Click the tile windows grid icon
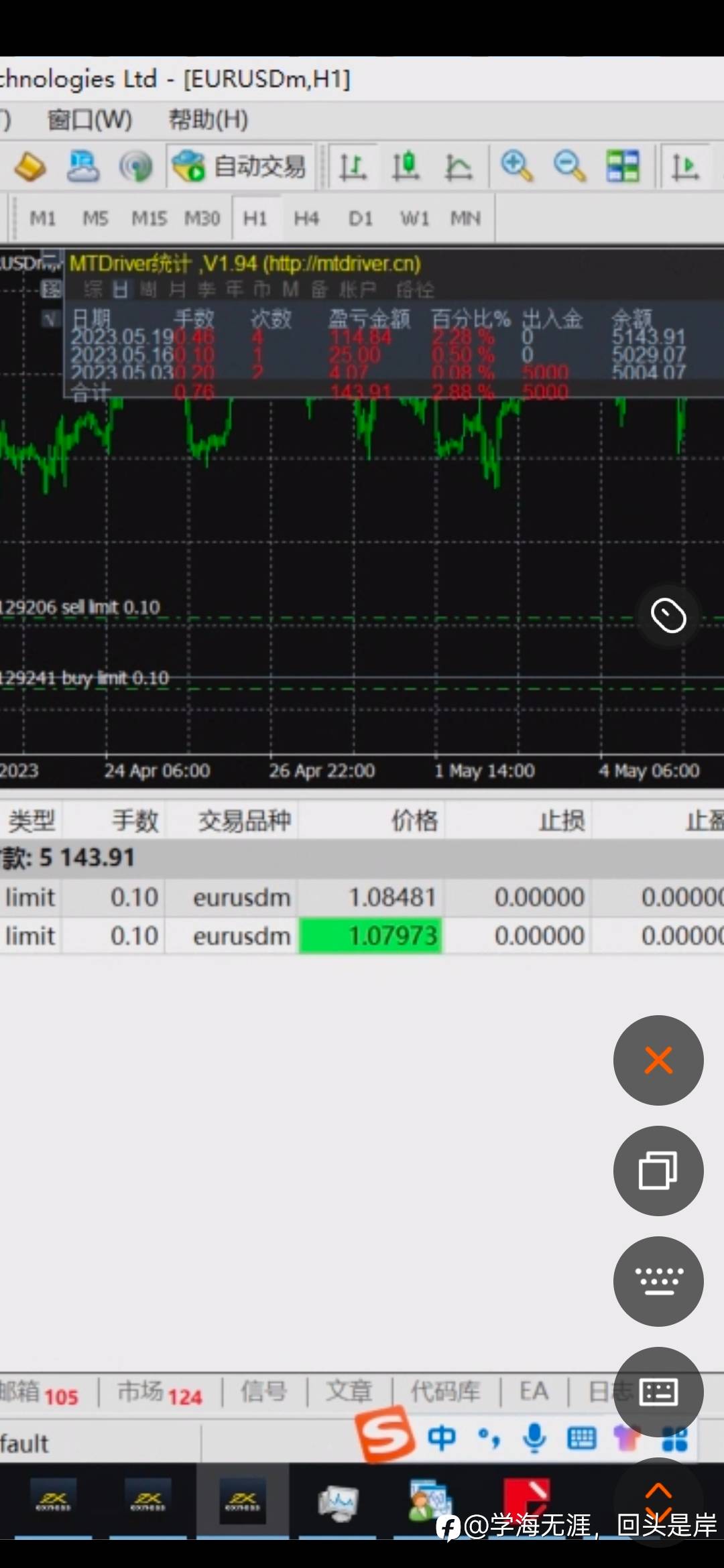Screen dimensions: 724x1568 tap(623, 166)
